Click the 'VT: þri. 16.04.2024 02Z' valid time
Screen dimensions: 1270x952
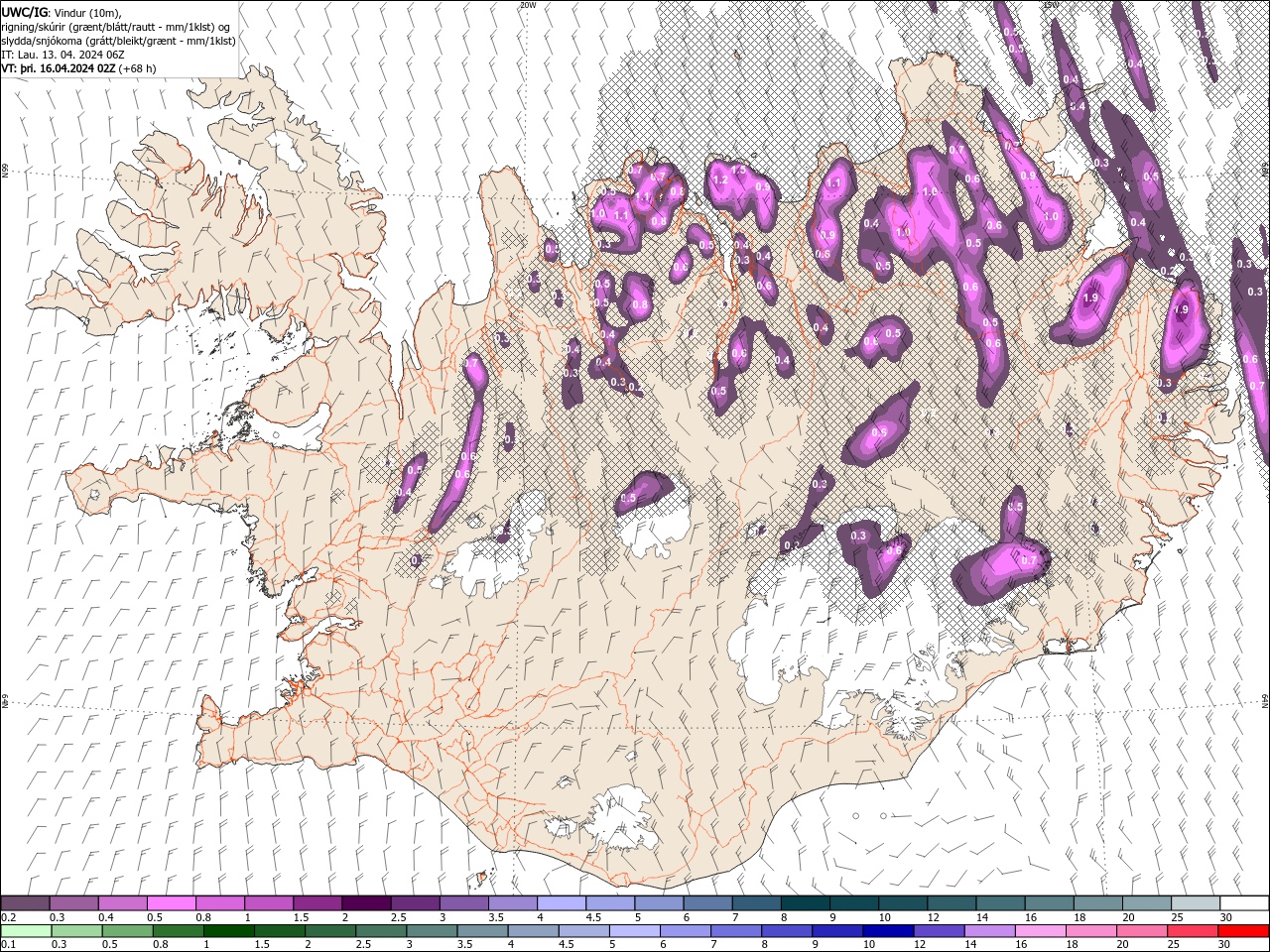[x=59, y=68]
